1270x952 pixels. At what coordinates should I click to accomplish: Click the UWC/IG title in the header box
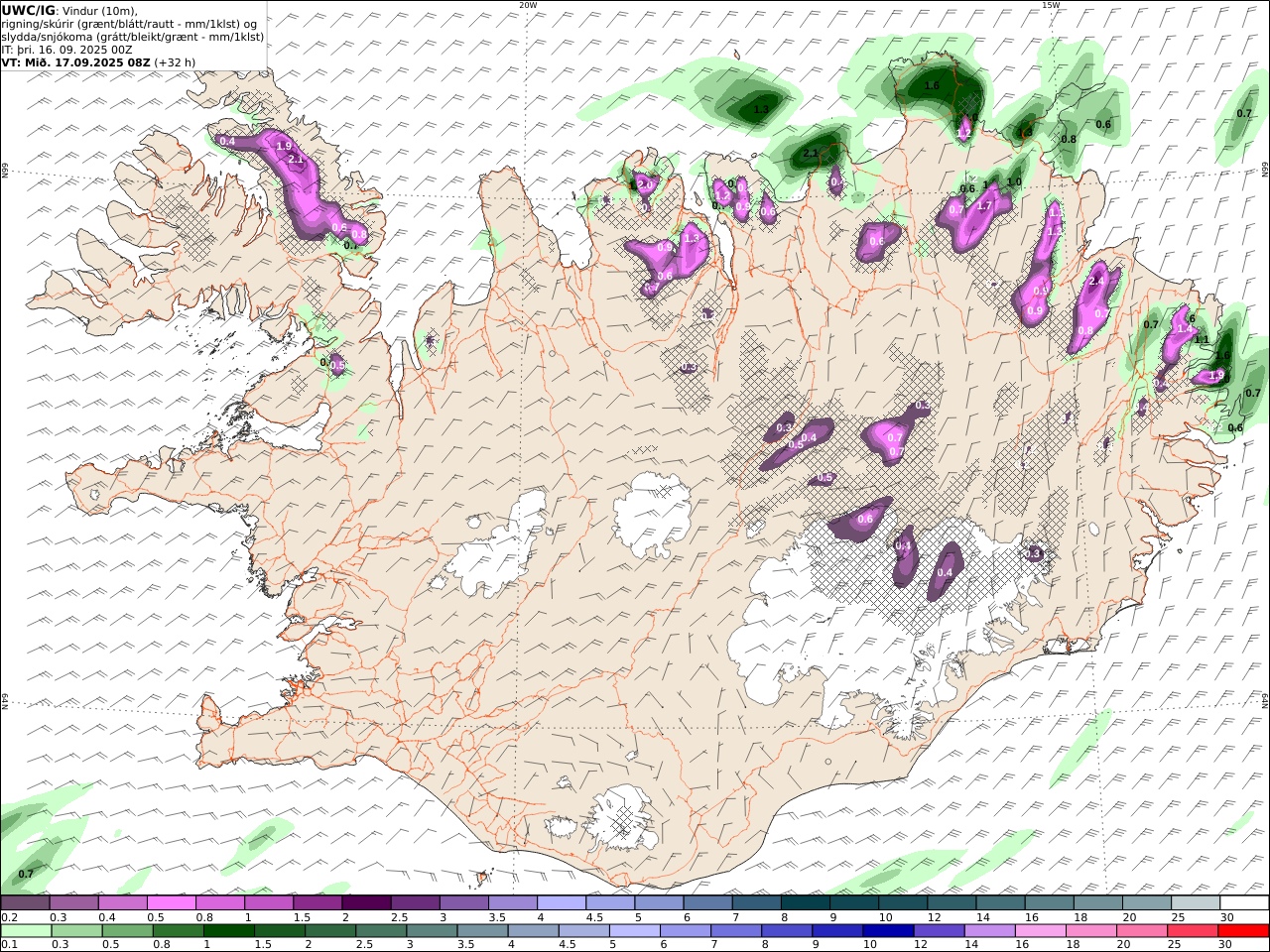29,10
